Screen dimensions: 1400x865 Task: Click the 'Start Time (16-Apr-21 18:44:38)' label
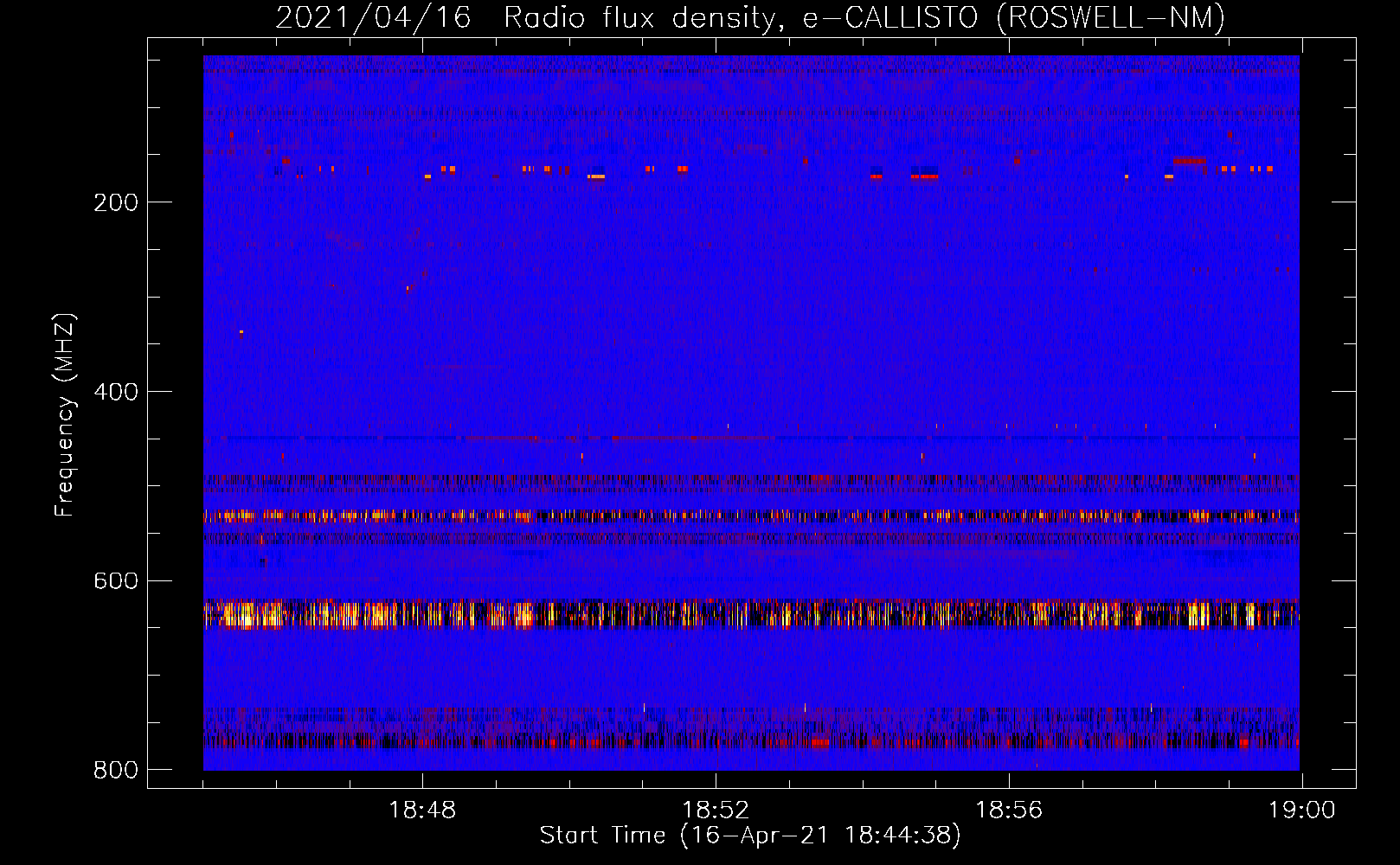(x=750, y=836)
